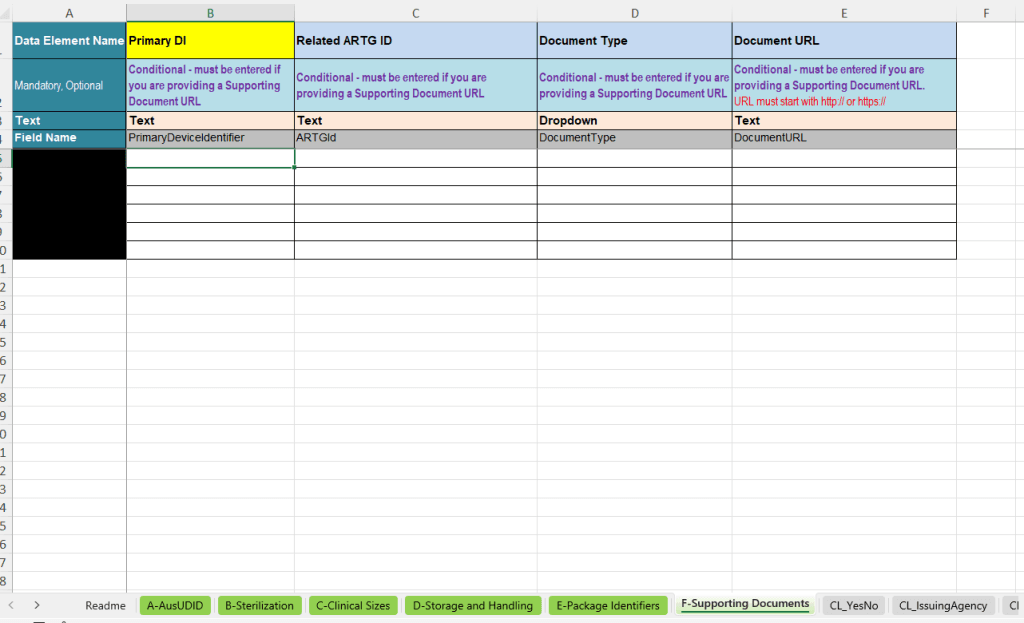
Task: Click the Mandatory, Optional cell
Action: (69, 86)
